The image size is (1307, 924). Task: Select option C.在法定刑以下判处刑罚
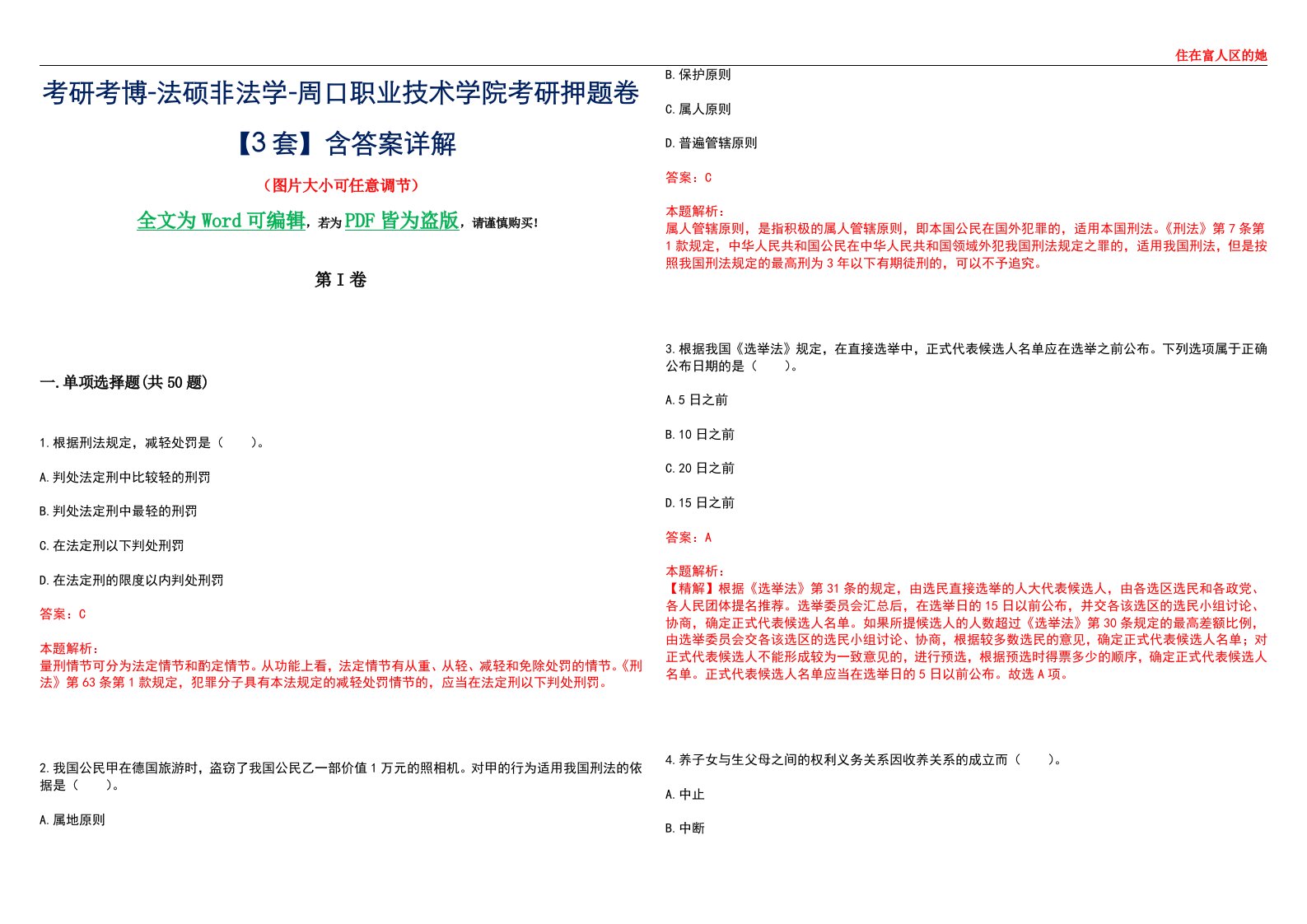111,546
